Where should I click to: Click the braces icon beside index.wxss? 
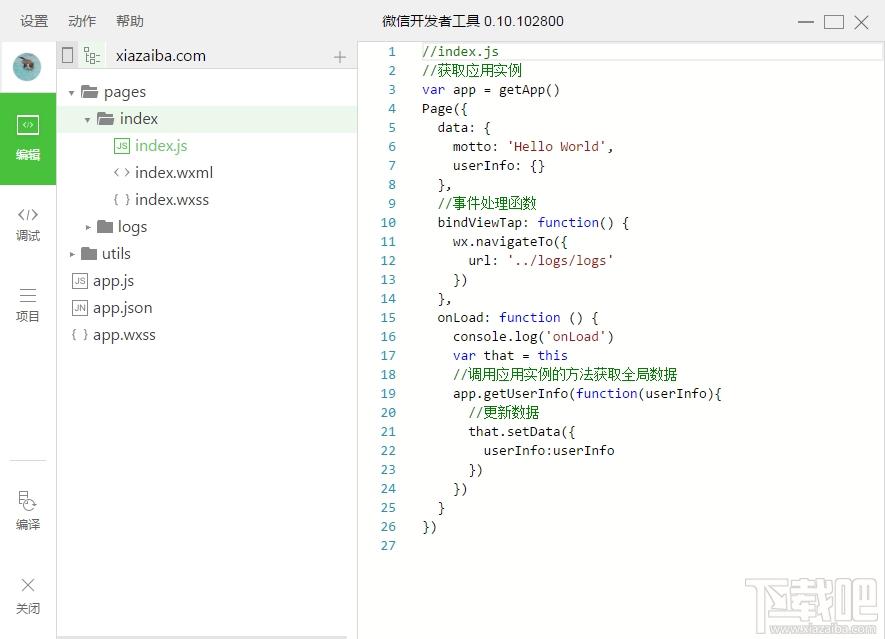tap(121, 199)
